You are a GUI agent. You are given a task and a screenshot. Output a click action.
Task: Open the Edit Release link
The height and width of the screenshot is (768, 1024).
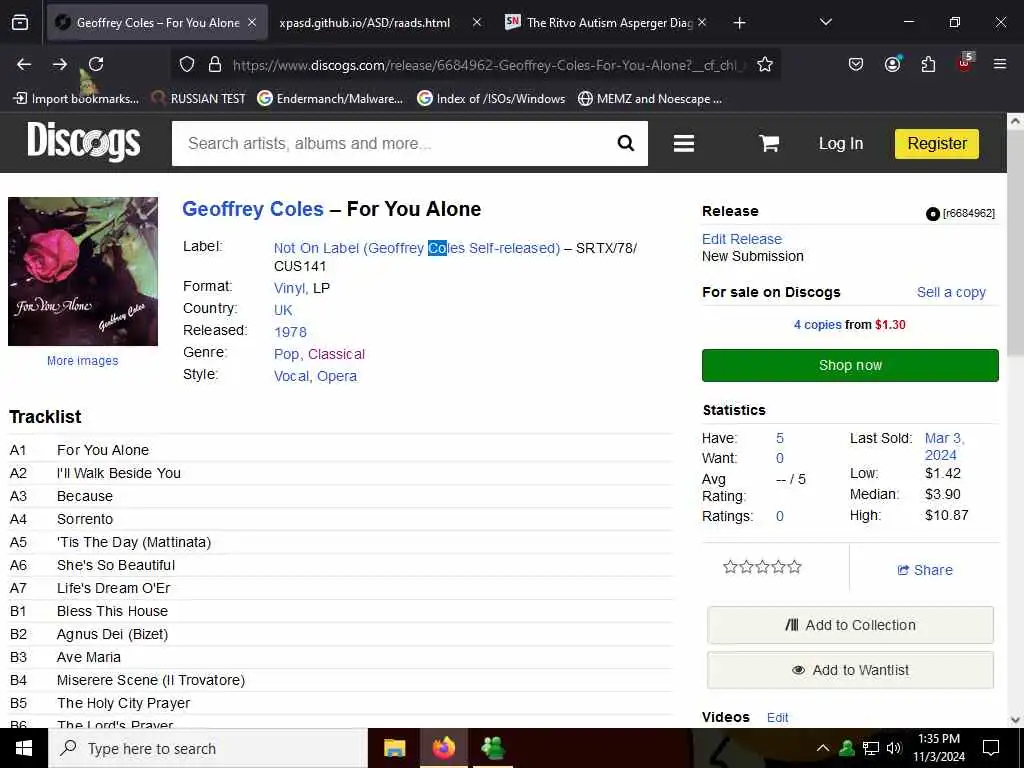[742, 239]
